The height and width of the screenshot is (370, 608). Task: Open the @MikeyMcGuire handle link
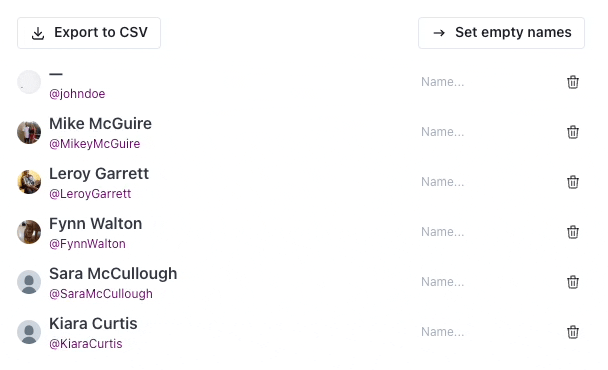click(x=95, y=144)
